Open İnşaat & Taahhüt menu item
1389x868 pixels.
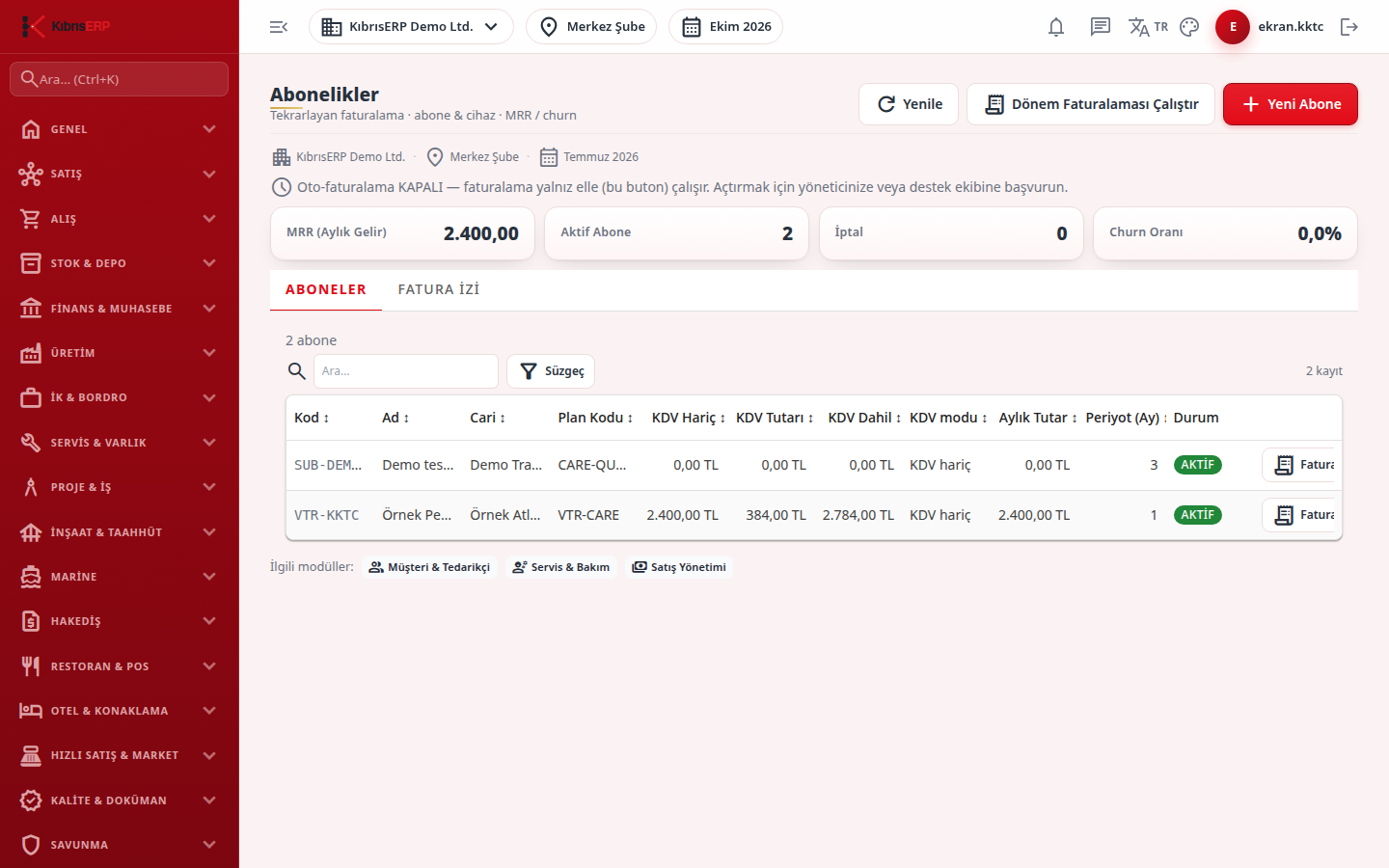click(x=120, y=532)
